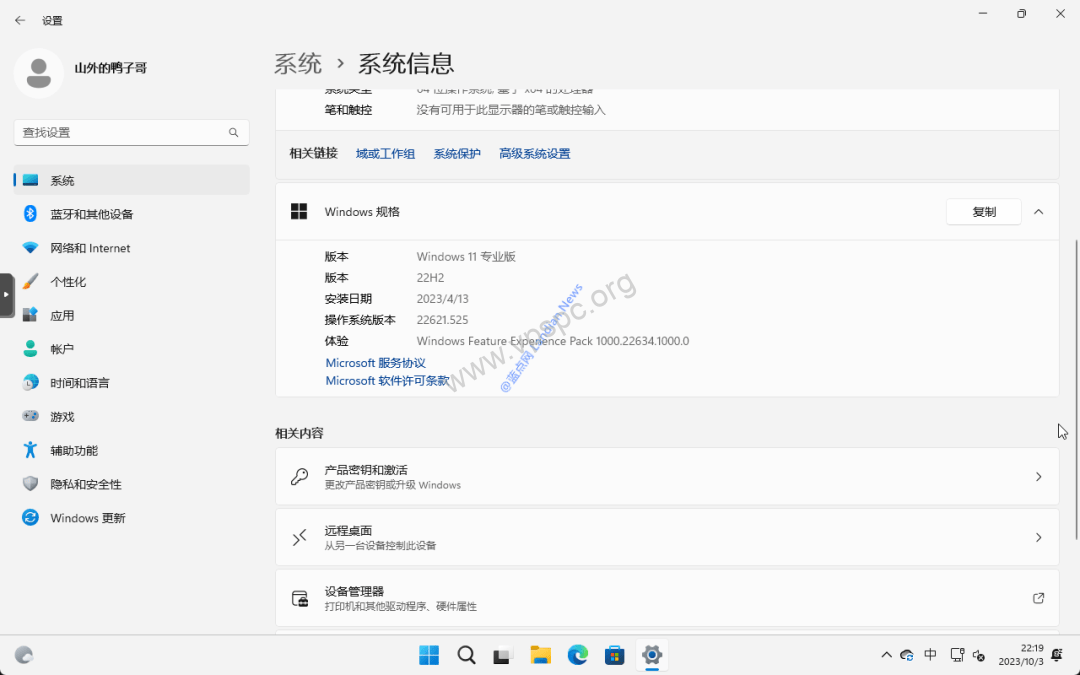
Task: Open 应用 settings
Action: [132, 315]
